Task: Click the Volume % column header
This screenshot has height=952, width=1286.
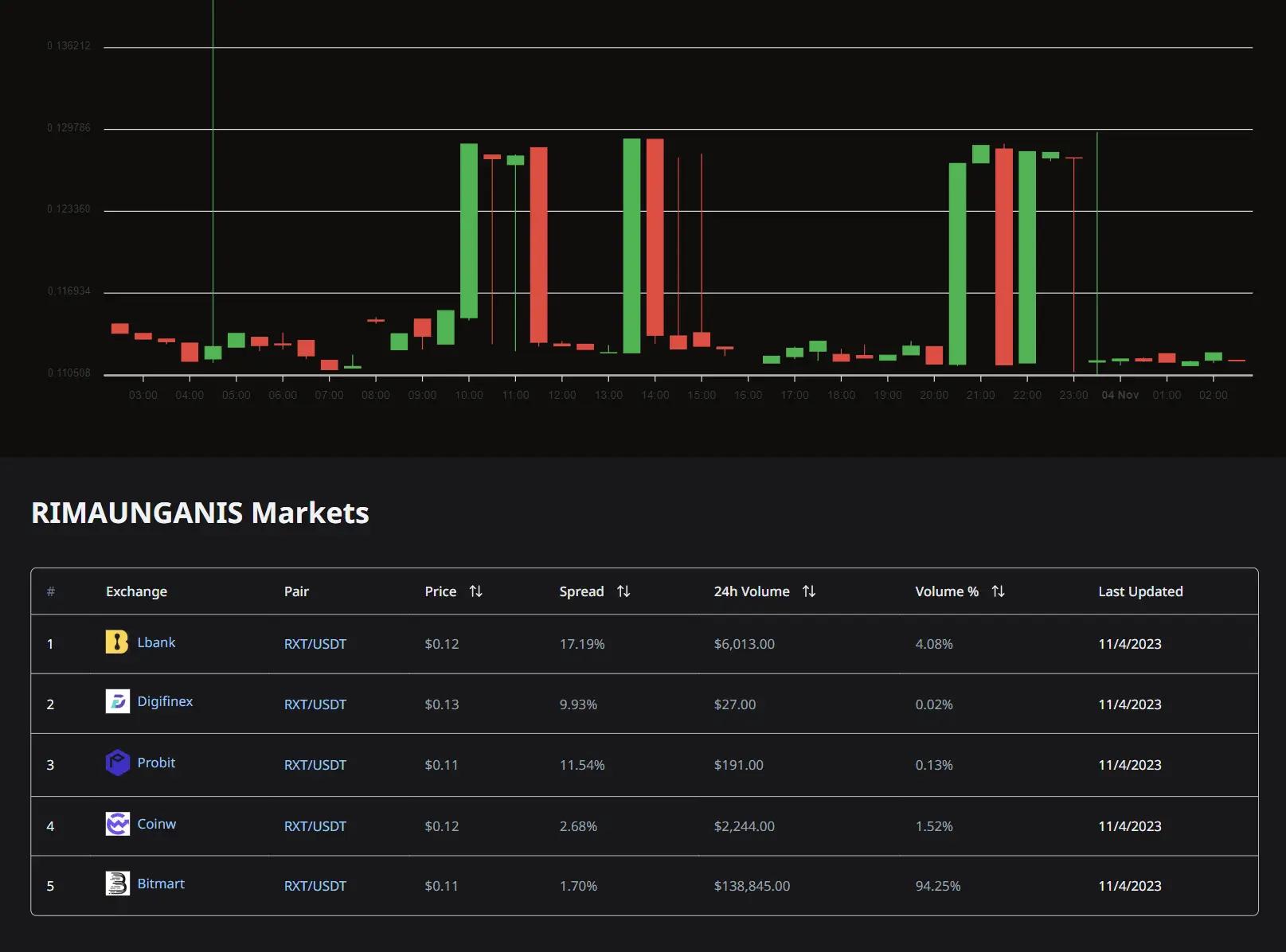Action: point(947,591)
